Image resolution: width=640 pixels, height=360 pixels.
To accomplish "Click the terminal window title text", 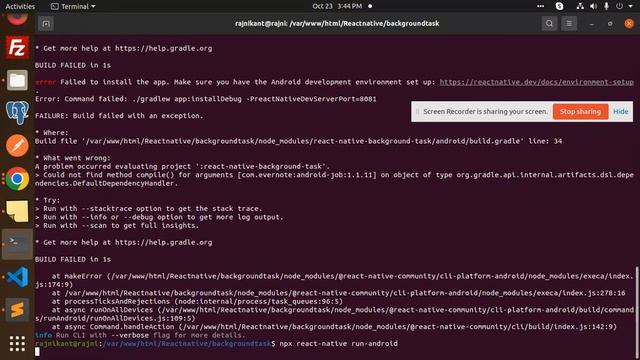I will coord(337,24).
